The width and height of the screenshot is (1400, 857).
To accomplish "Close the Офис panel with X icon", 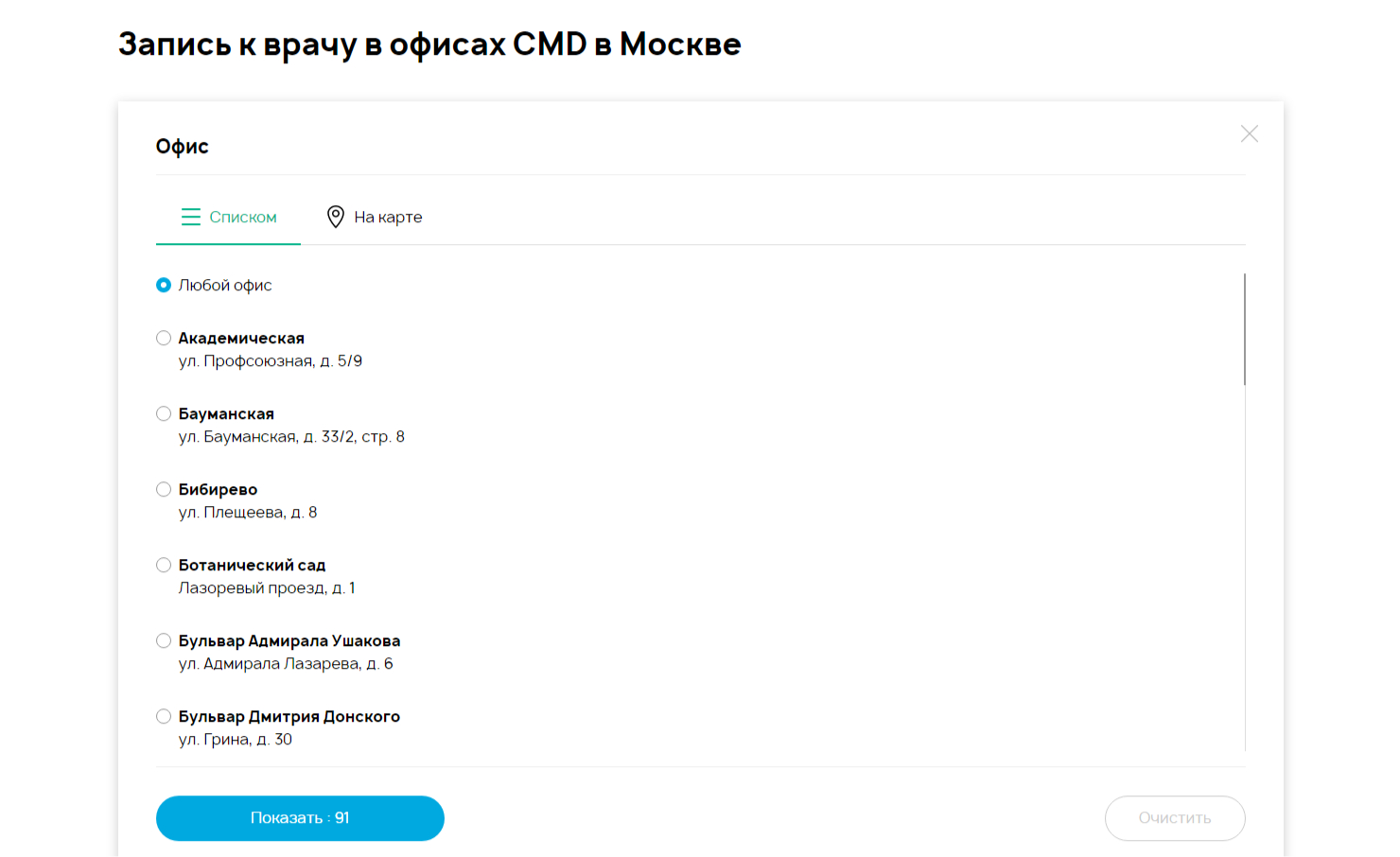I will click(1249, 134).
